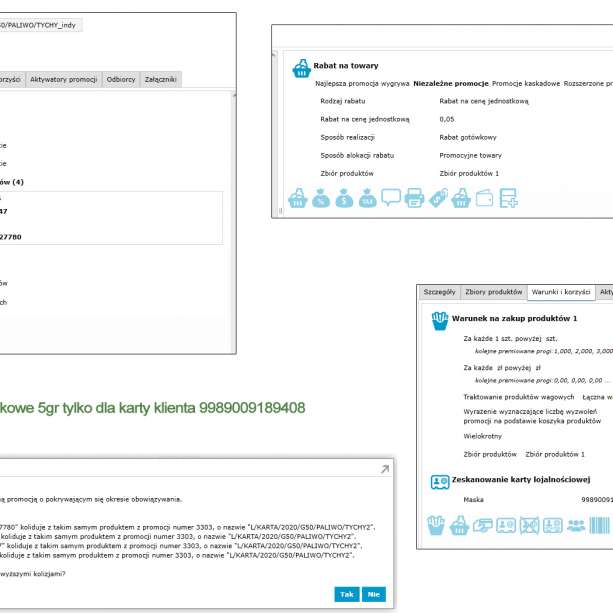
Task: Switch to the Załączniki tab
Action: [161, 79]
